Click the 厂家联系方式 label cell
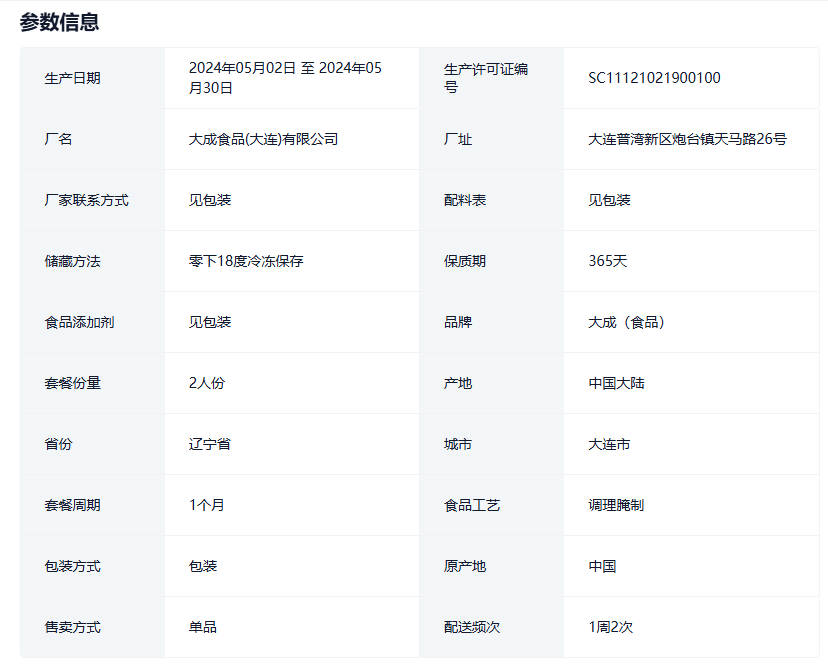Viewport: 828px width, 664px height. 87,200
